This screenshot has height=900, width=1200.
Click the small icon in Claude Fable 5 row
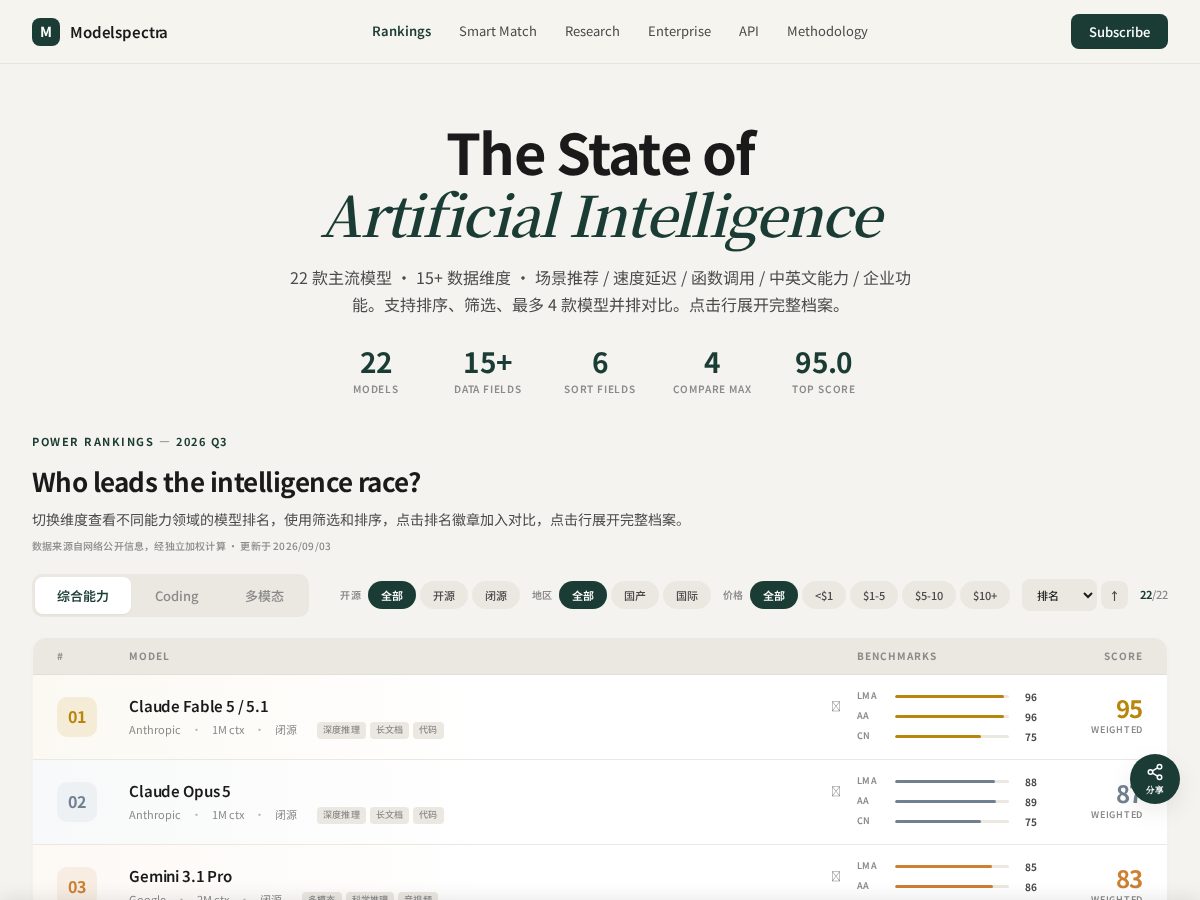pyautogui.click(x=836, y=706)
